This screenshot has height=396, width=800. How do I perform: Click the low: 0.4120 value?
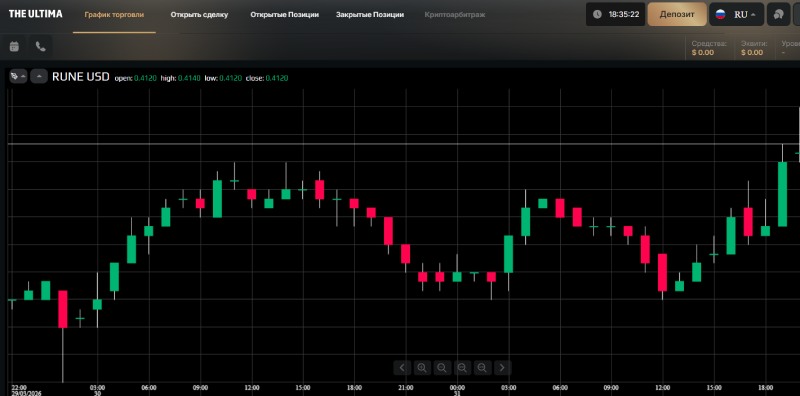pyautogui.click(x=222, y=78)
